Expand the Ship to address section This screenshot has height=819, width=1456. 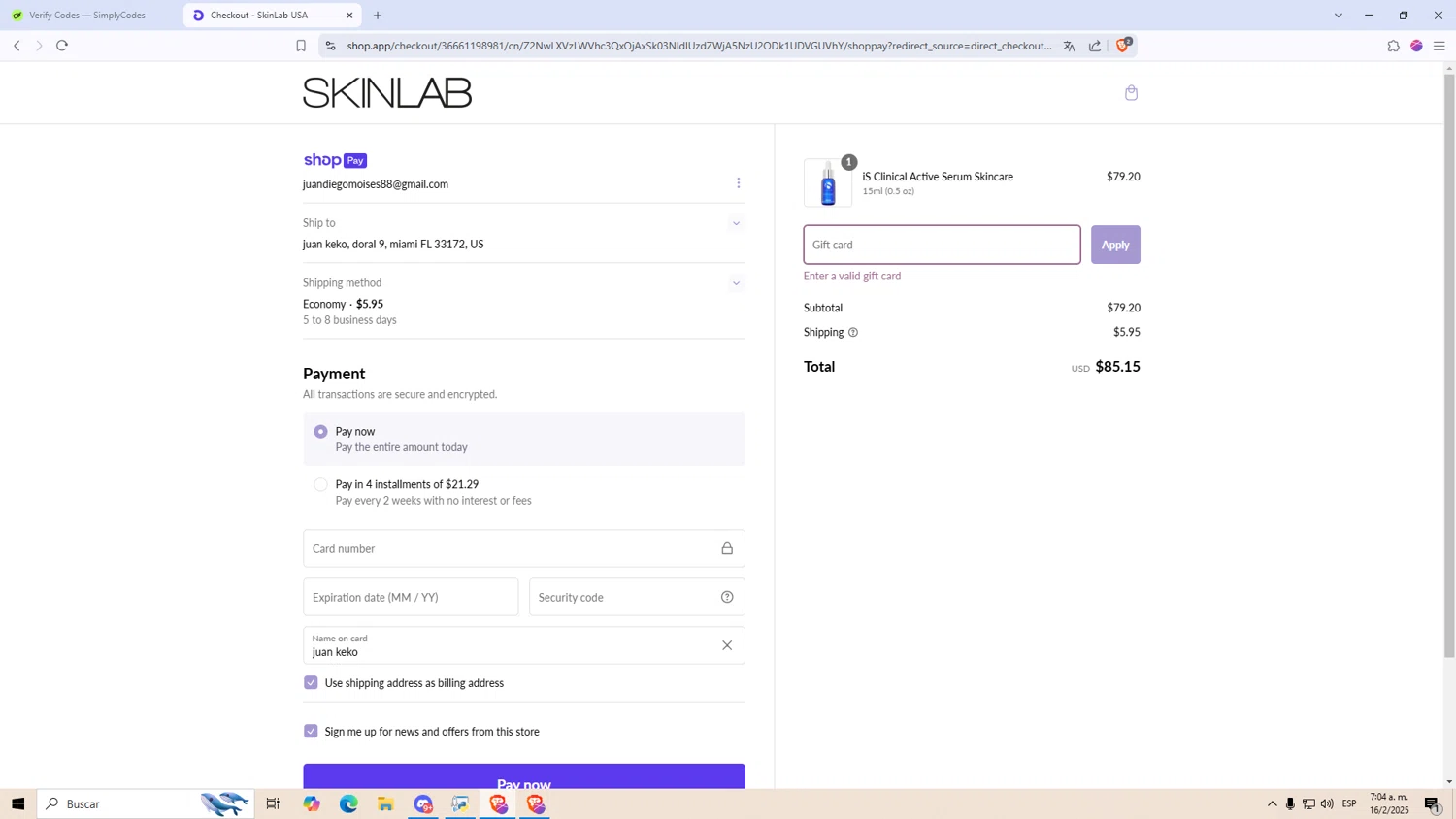(x=736, y=223)
